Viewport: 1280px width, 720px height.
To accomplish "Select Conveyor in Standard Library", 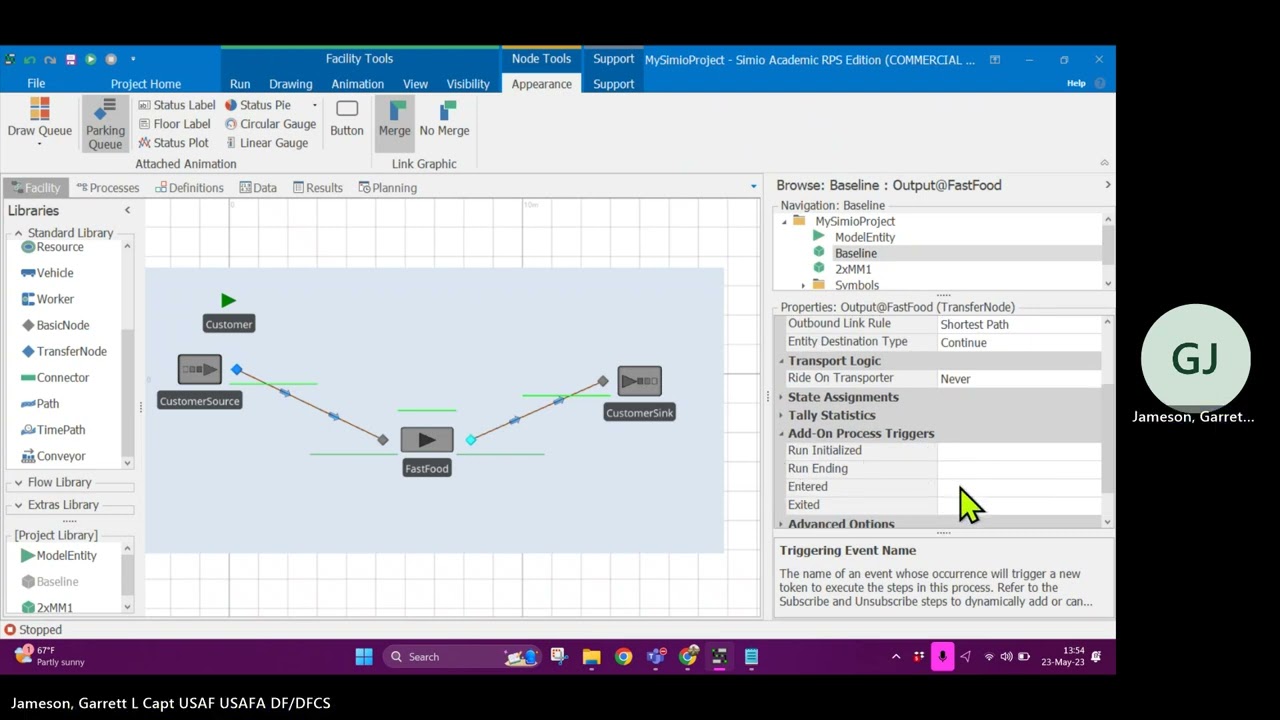I will [x=52, y=456].
